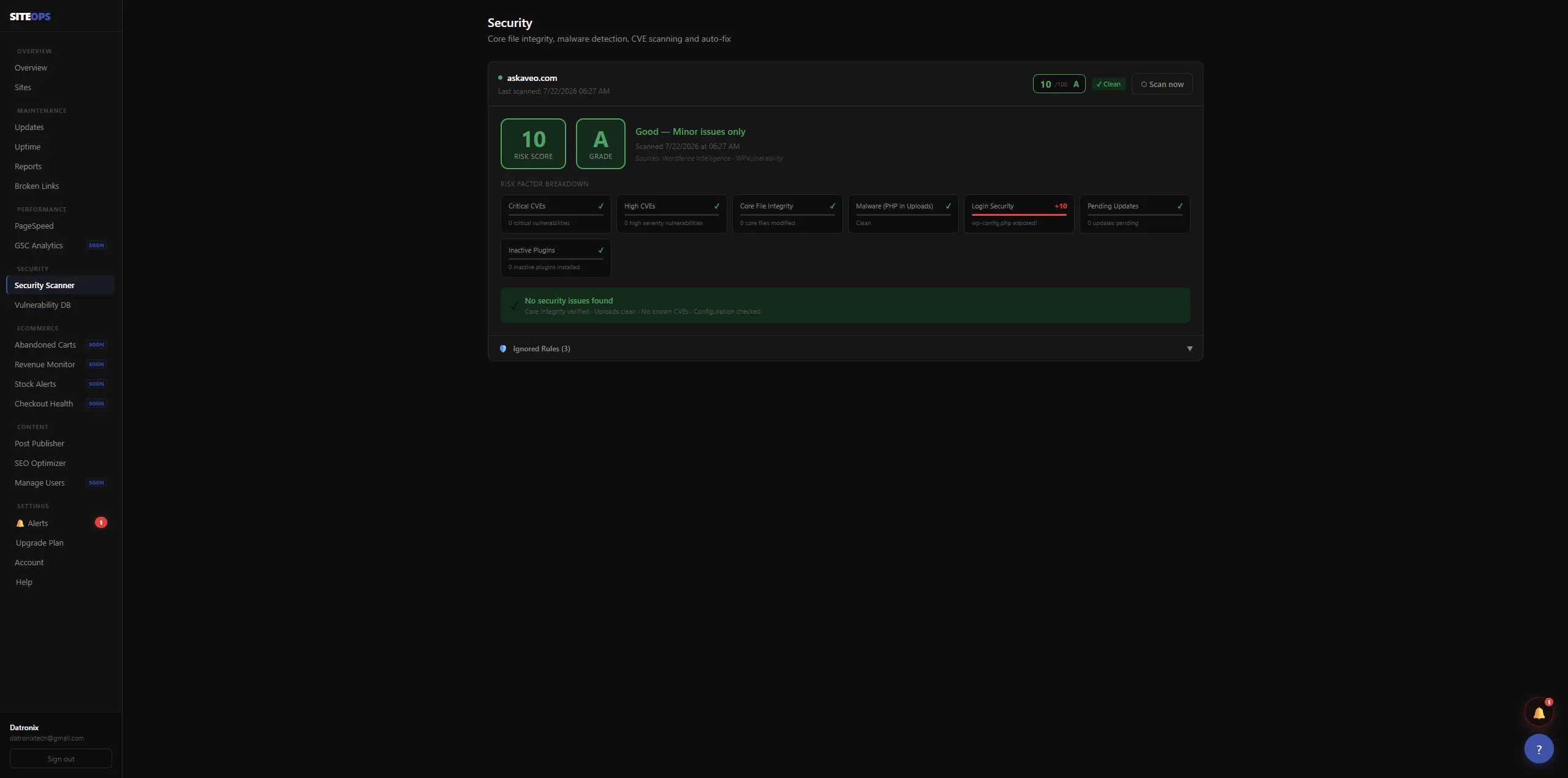Open the floating notification bell
The image size is (1568, 778).
point(1539,713)
